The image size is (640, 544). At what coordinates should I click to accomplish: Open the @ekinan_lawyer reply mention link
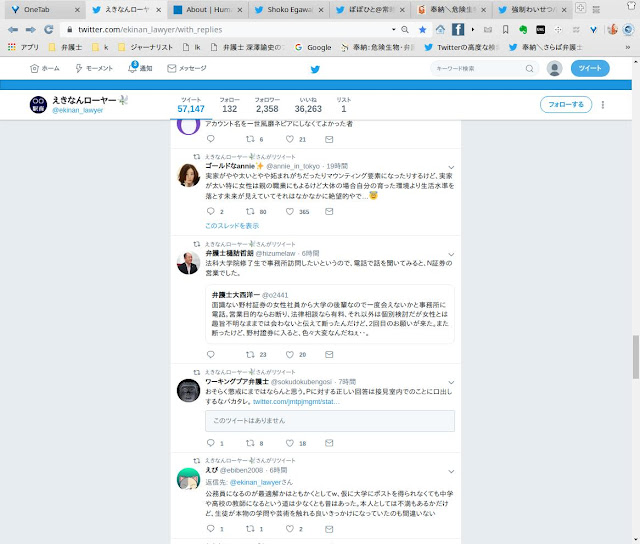point(256,482)
